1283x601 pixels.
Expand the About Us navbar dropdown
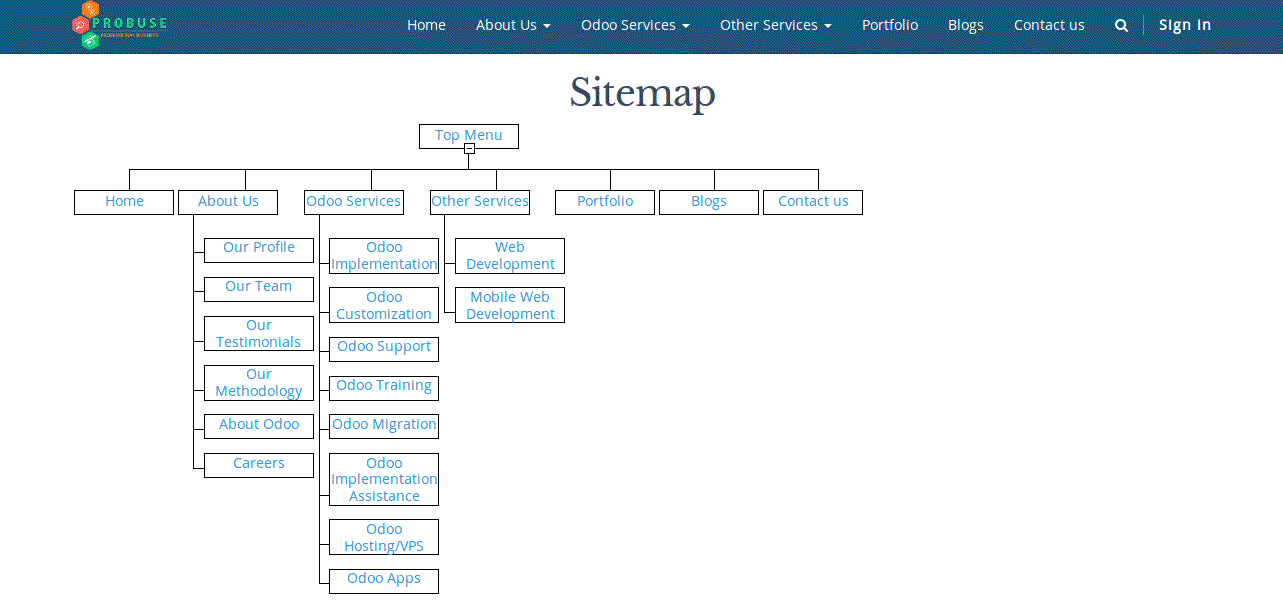click(513, 26)
